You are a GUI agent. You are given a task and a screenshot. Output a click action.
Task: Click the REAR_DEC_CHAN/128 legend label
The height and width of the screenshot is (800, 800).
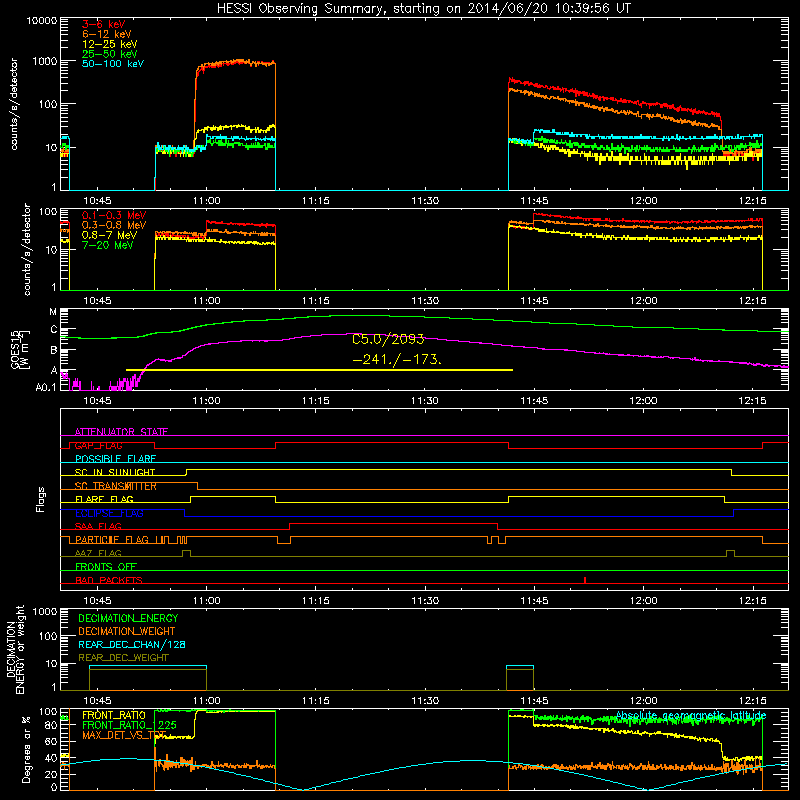[x=132, y=644]
